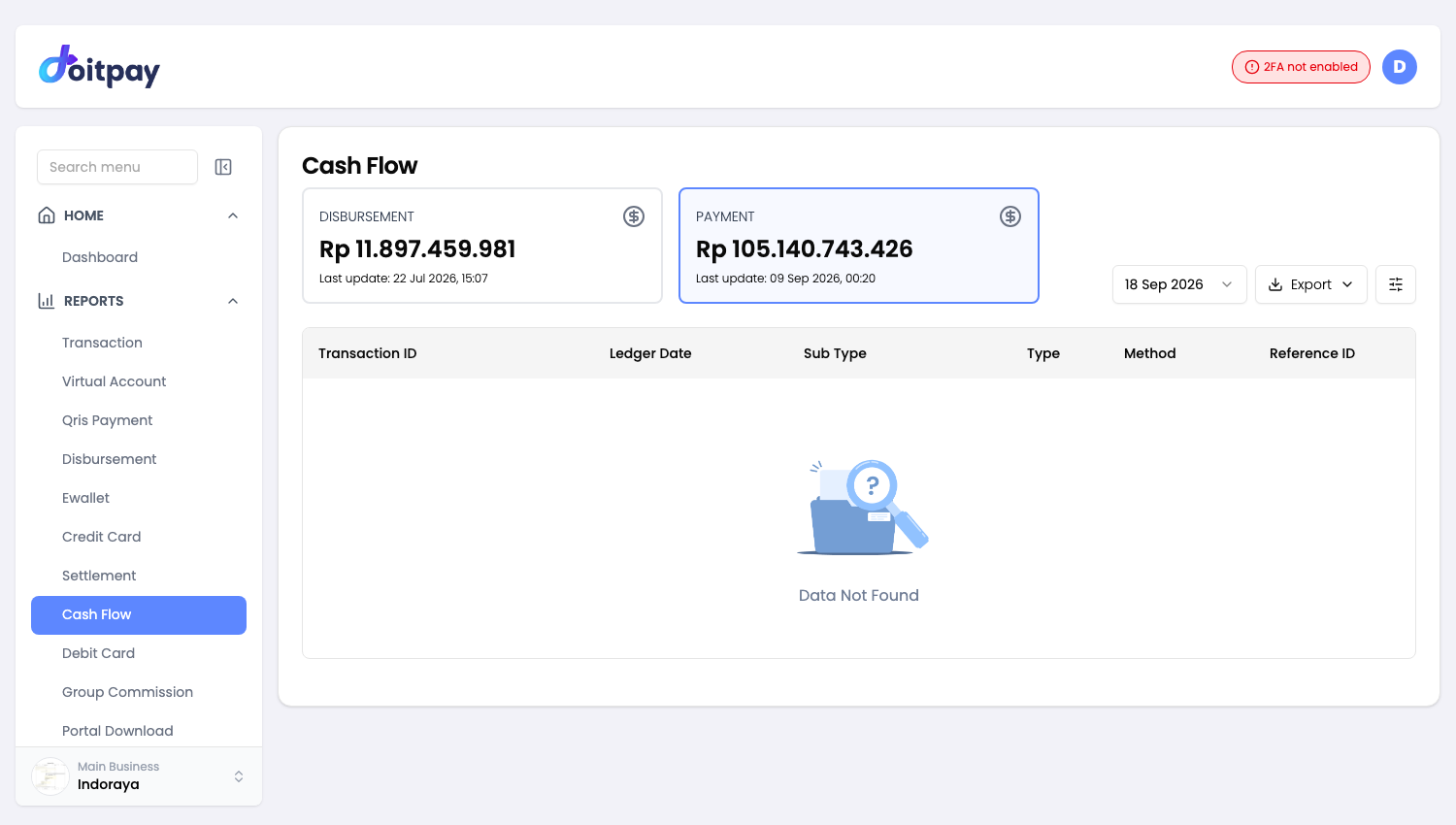Collapse the sidebar with the panel icon
1456x825 pixels.
(223, 167)
